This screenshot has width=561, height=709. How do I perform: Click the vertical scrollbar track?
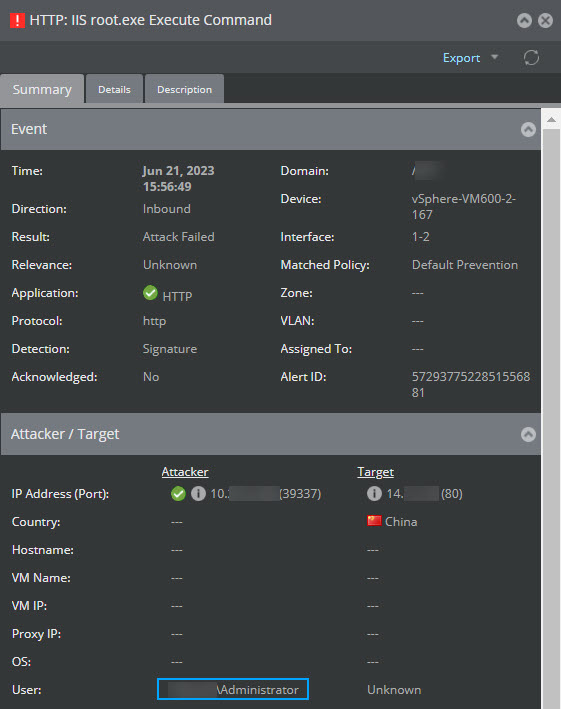(551, 419)
